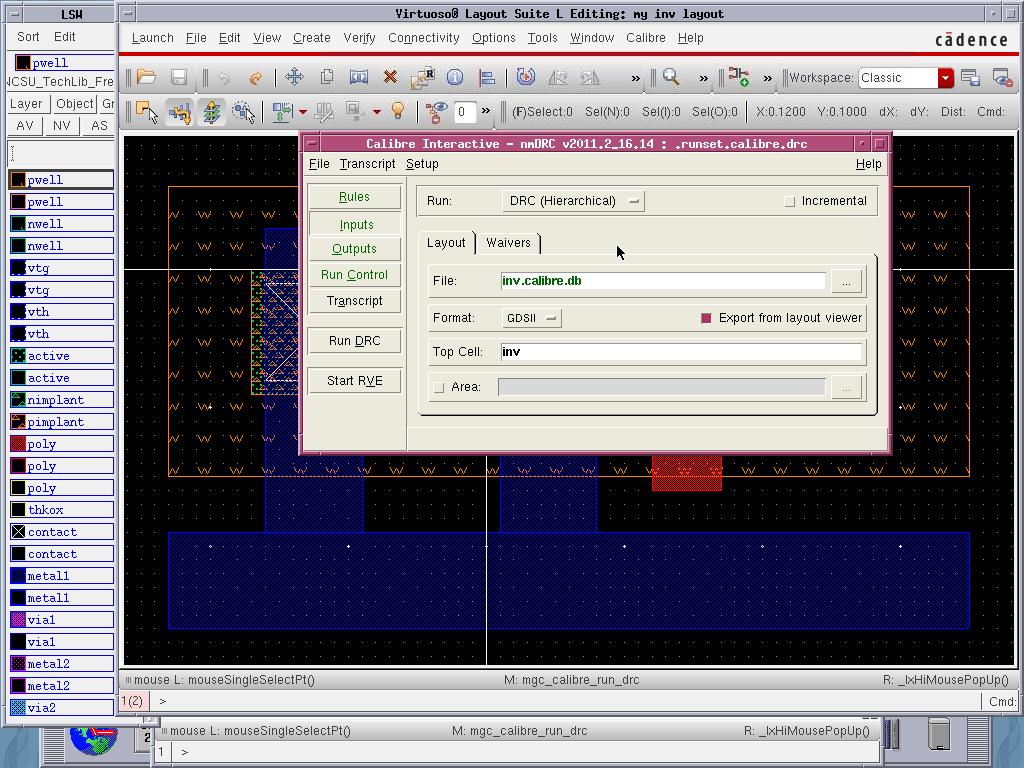Screen dimensions: 1024x768
Task: Select the Layout tab
Action: pos(446,243)
